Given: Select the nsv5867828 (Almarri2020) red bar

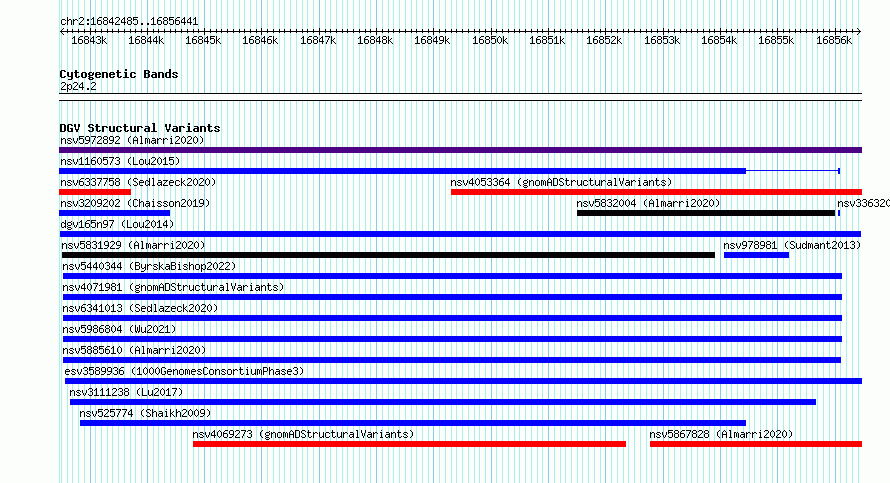Looking at the screenshot, I should coord(756,444).
